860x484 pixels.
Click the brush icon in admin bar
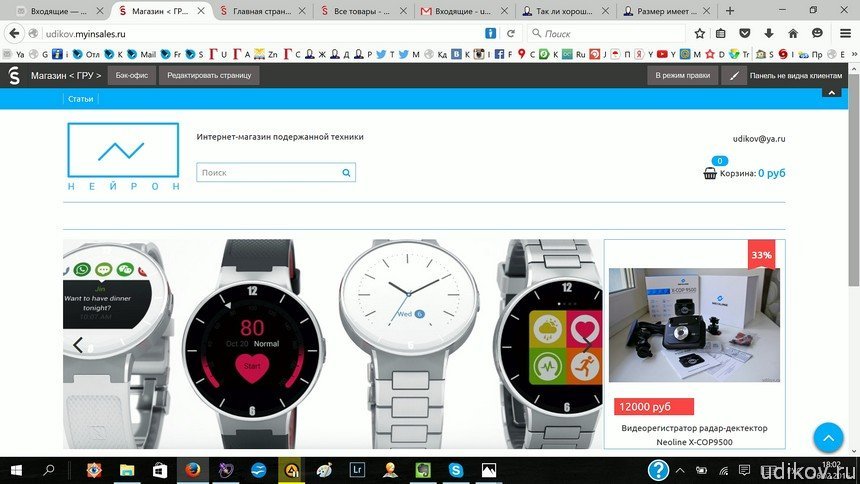point(734,75)
